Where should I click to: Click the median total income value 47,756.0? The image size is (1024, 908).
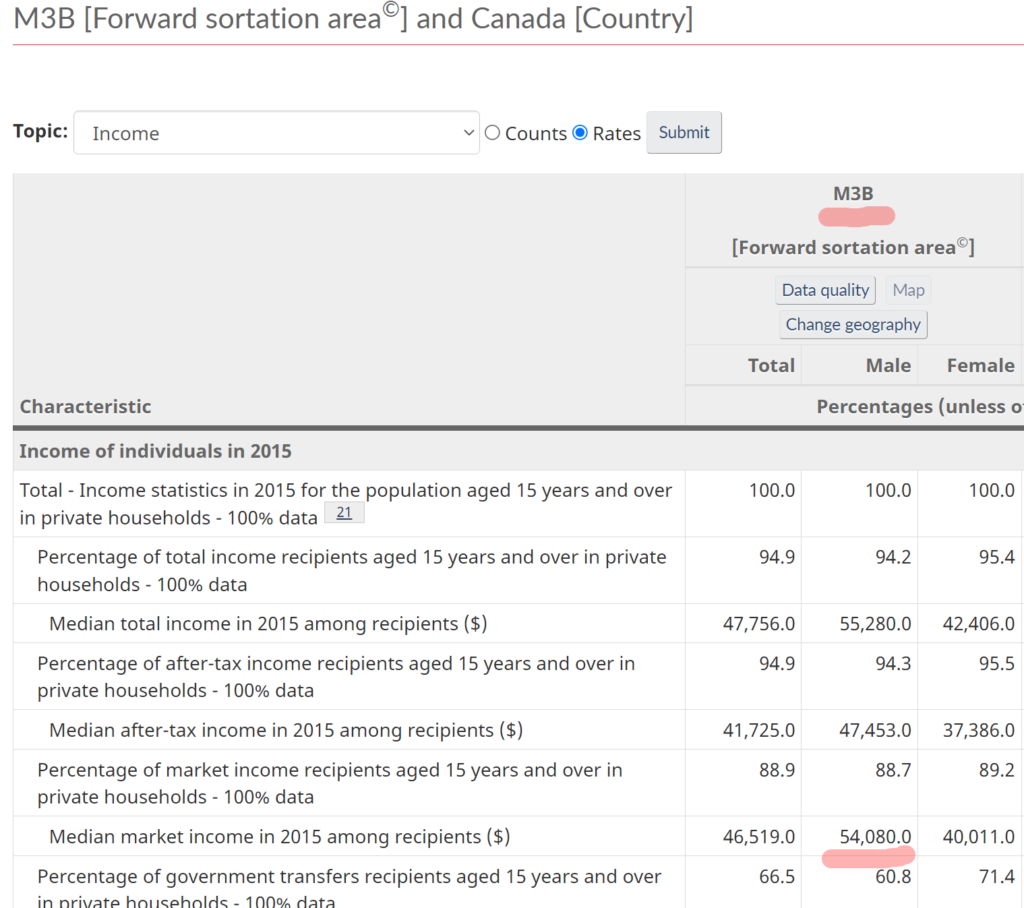[759, 624]
